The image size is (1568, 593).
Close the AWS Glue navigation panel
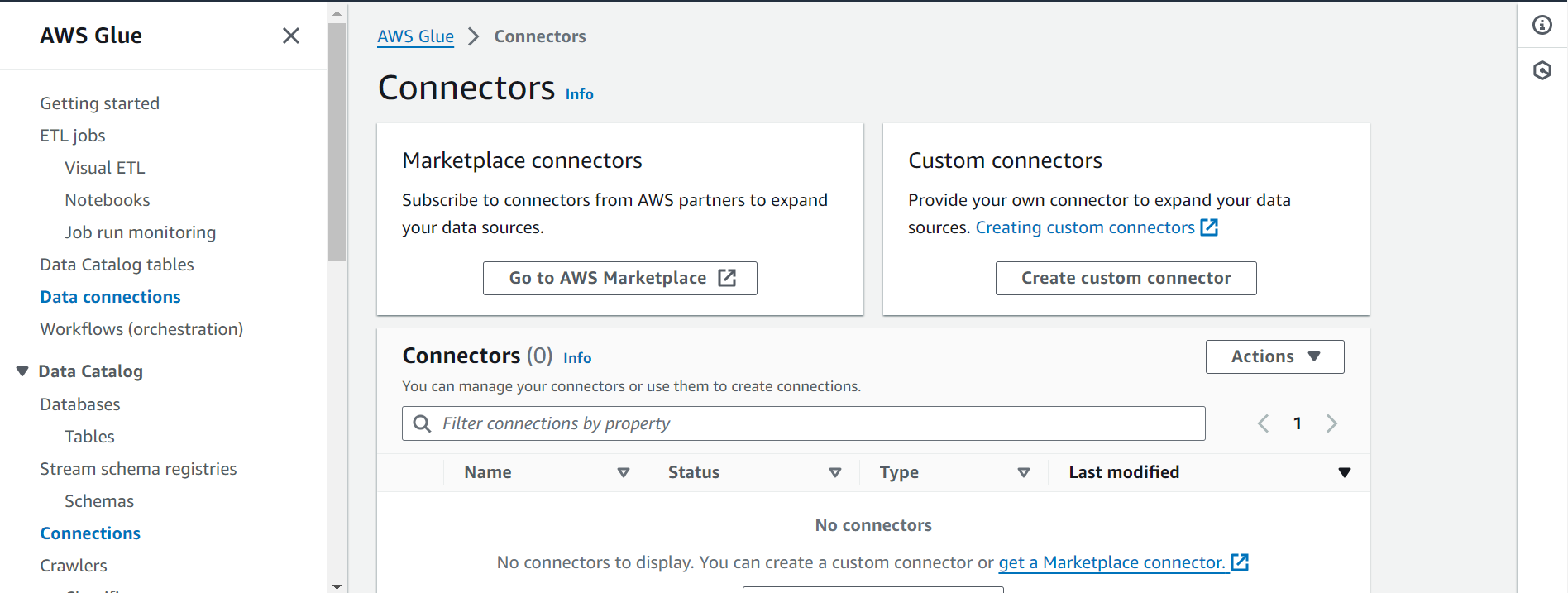pos(291,36)
